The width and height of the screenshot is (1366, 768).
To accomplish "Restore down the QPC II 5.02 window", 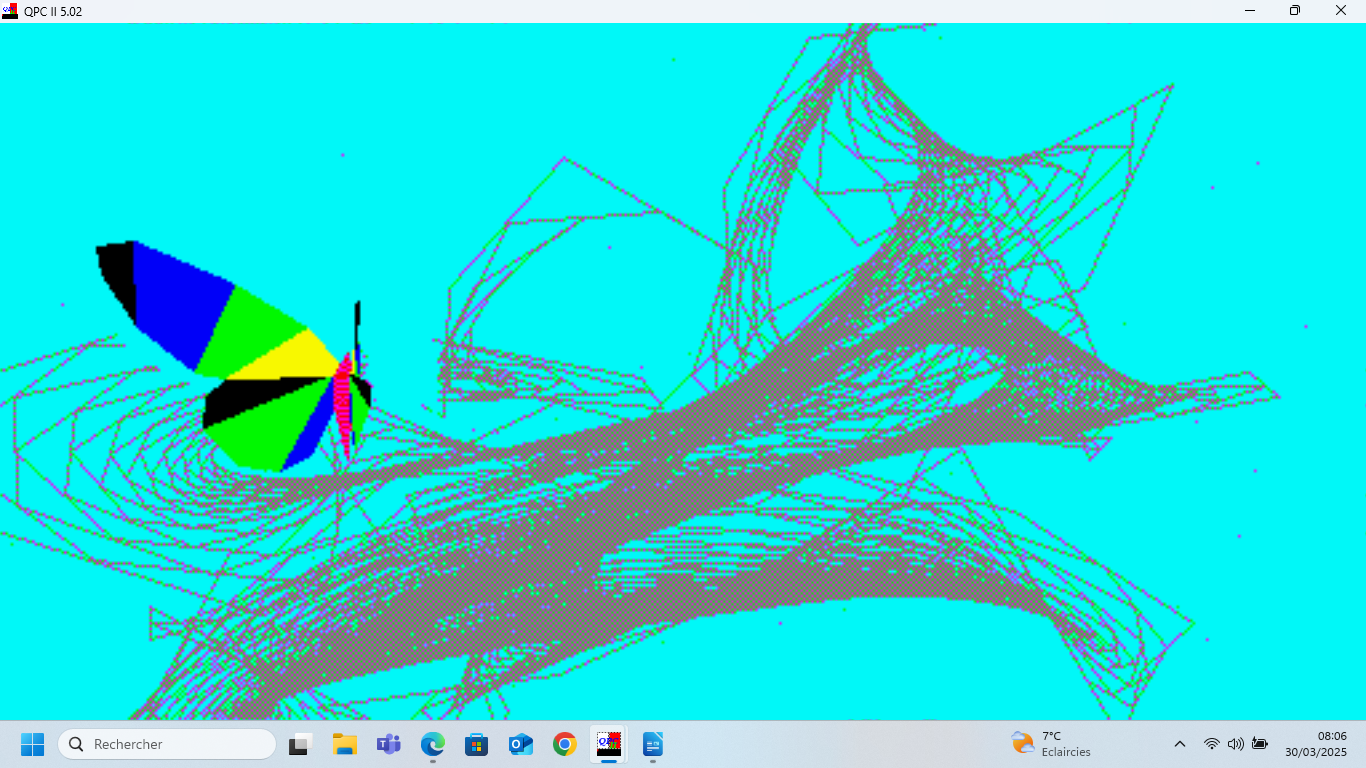I will click(x=1295, y=11).
